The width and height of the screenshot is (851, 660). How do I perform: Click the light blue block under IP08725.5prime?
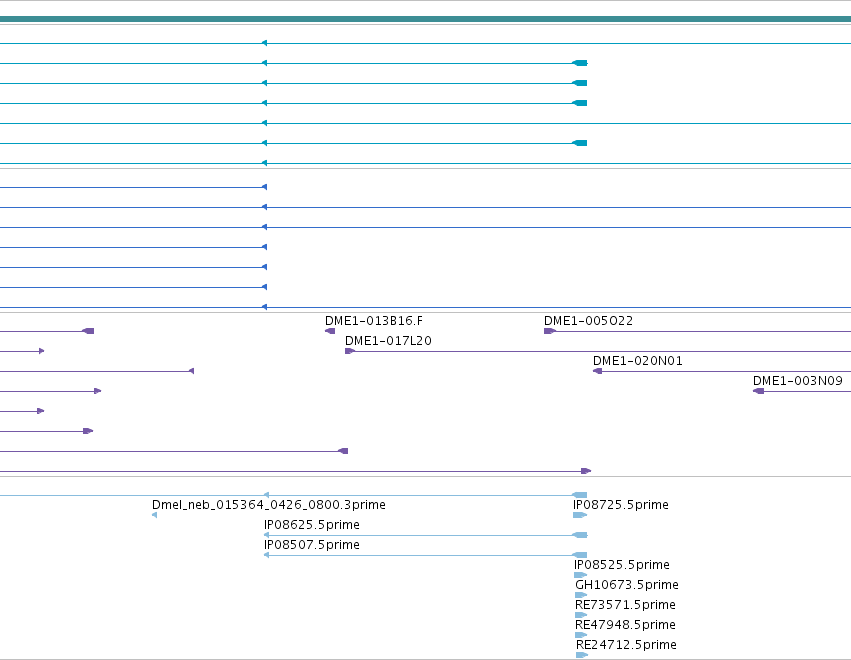580,515
